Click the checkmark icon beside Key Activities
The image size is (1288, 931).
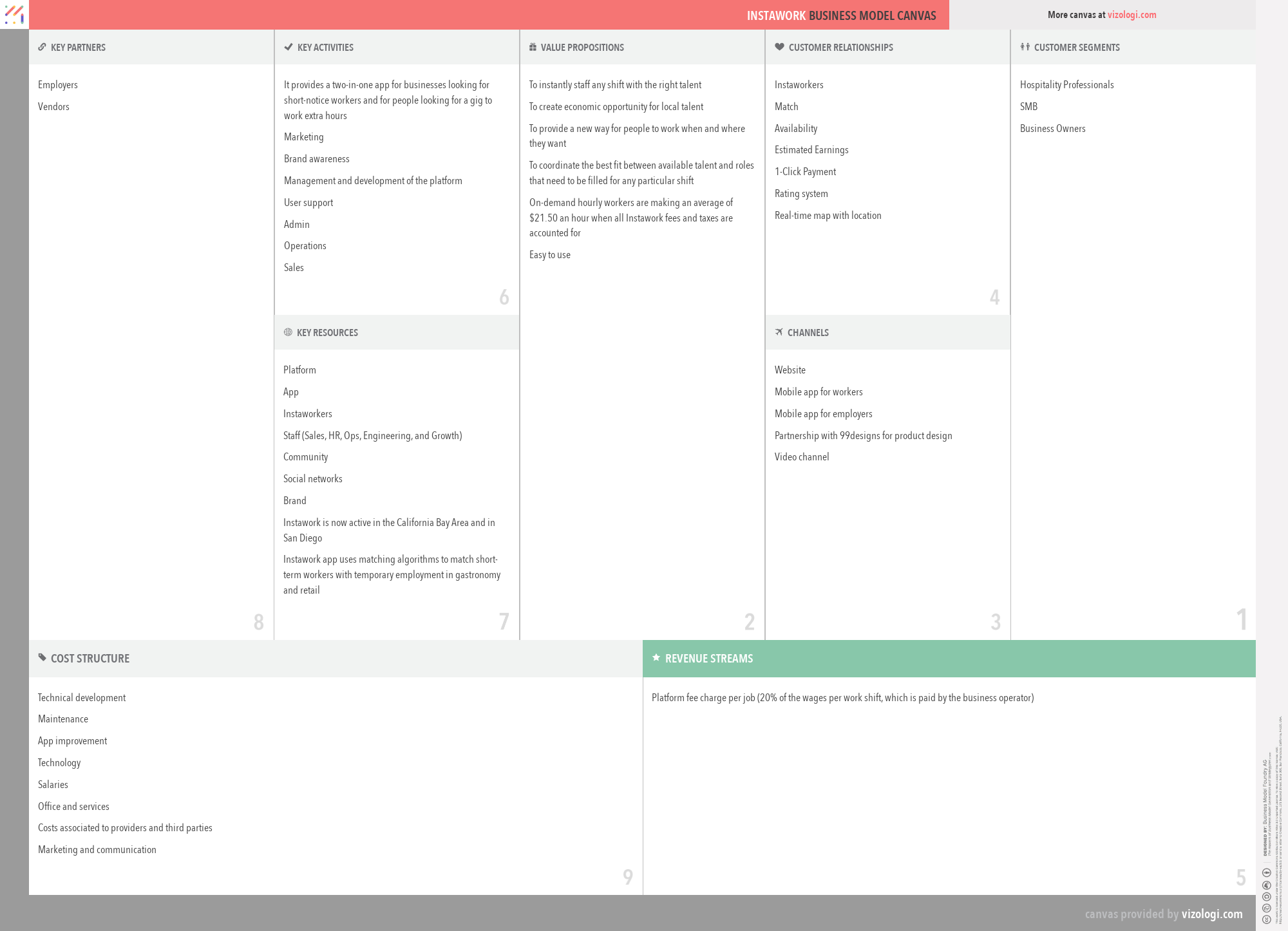pos(289,47)
